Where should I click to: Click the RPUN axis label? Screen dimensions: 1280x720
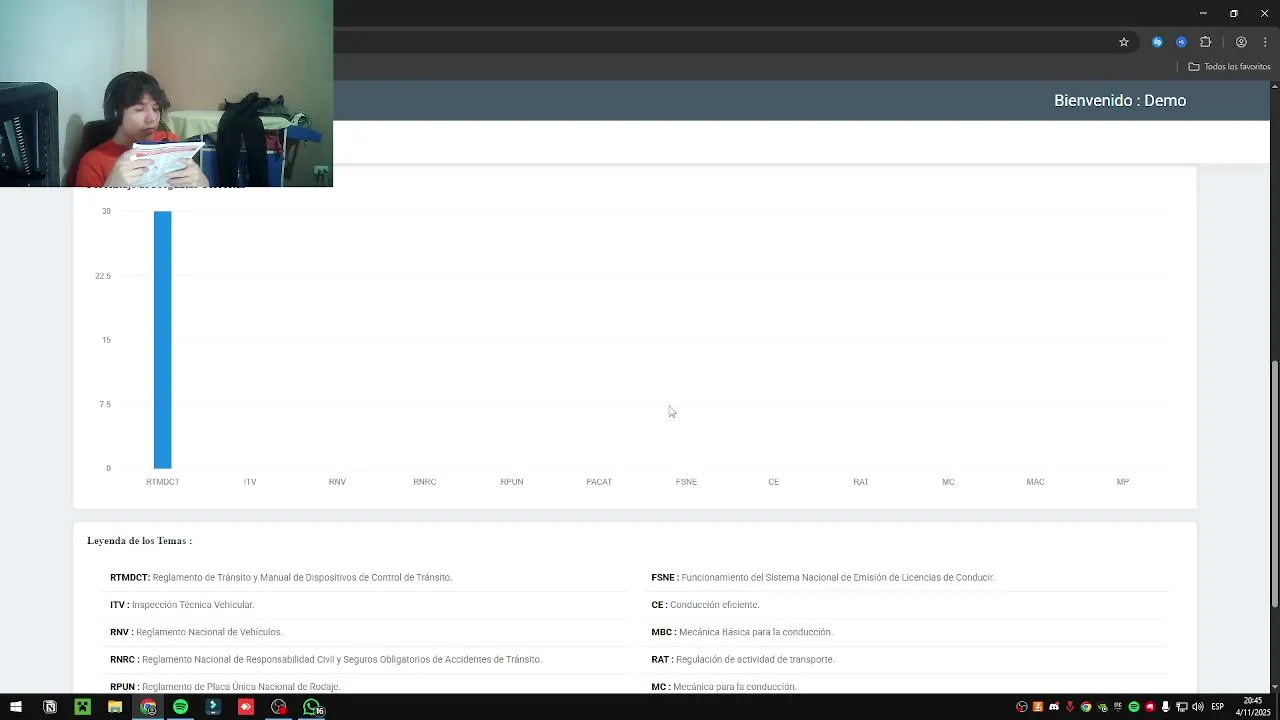point(512,482)
